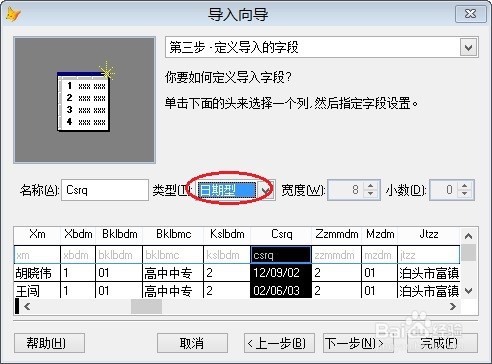
Task: Click 泊头市富镇 in the 王闯 row
Action: tap(429, 290)
